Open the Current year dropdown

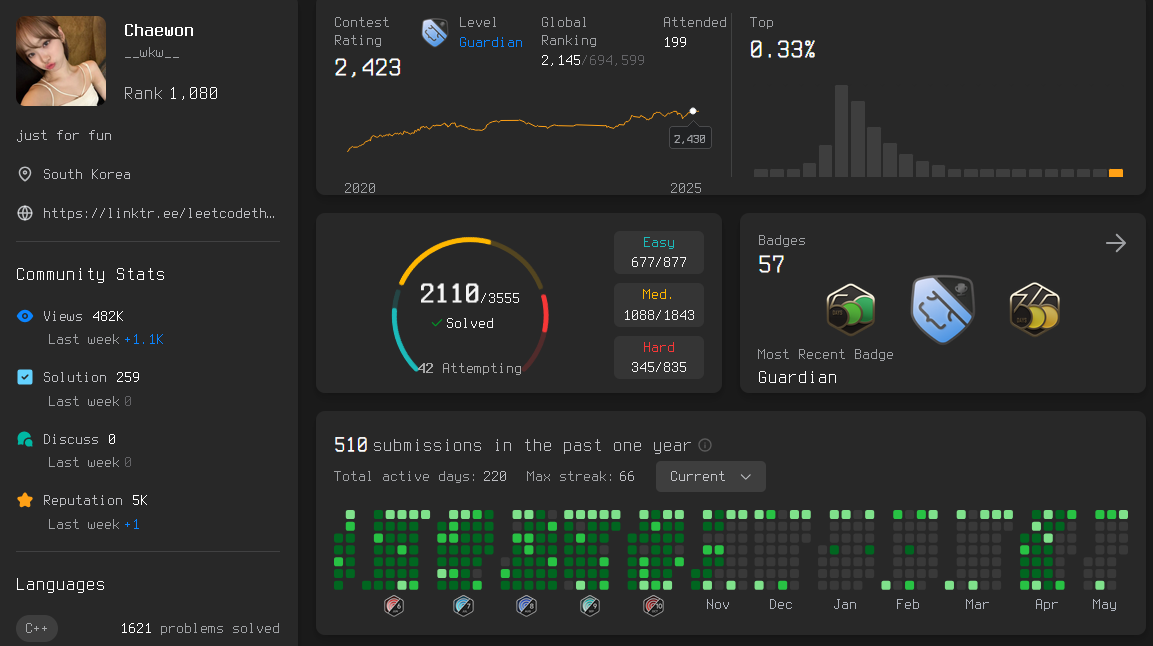coord(710,476)
